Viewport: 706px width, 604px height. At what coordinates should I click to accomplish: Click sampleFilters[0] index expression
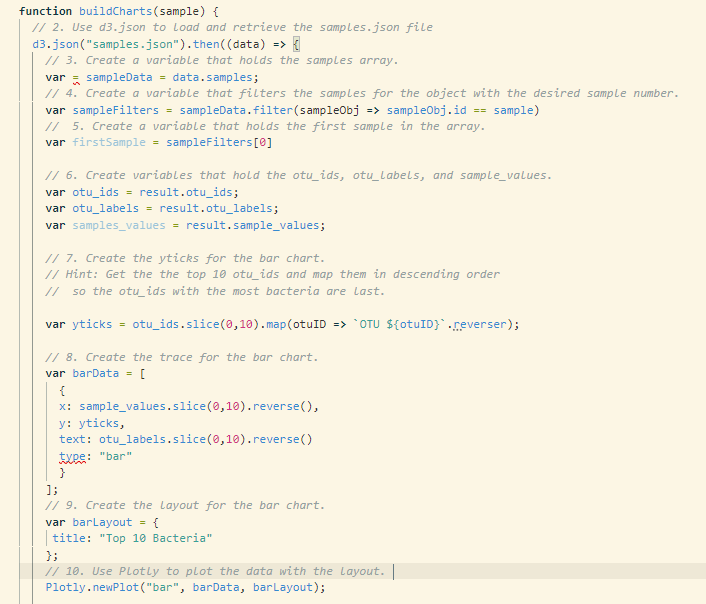(x=219, y=142)
